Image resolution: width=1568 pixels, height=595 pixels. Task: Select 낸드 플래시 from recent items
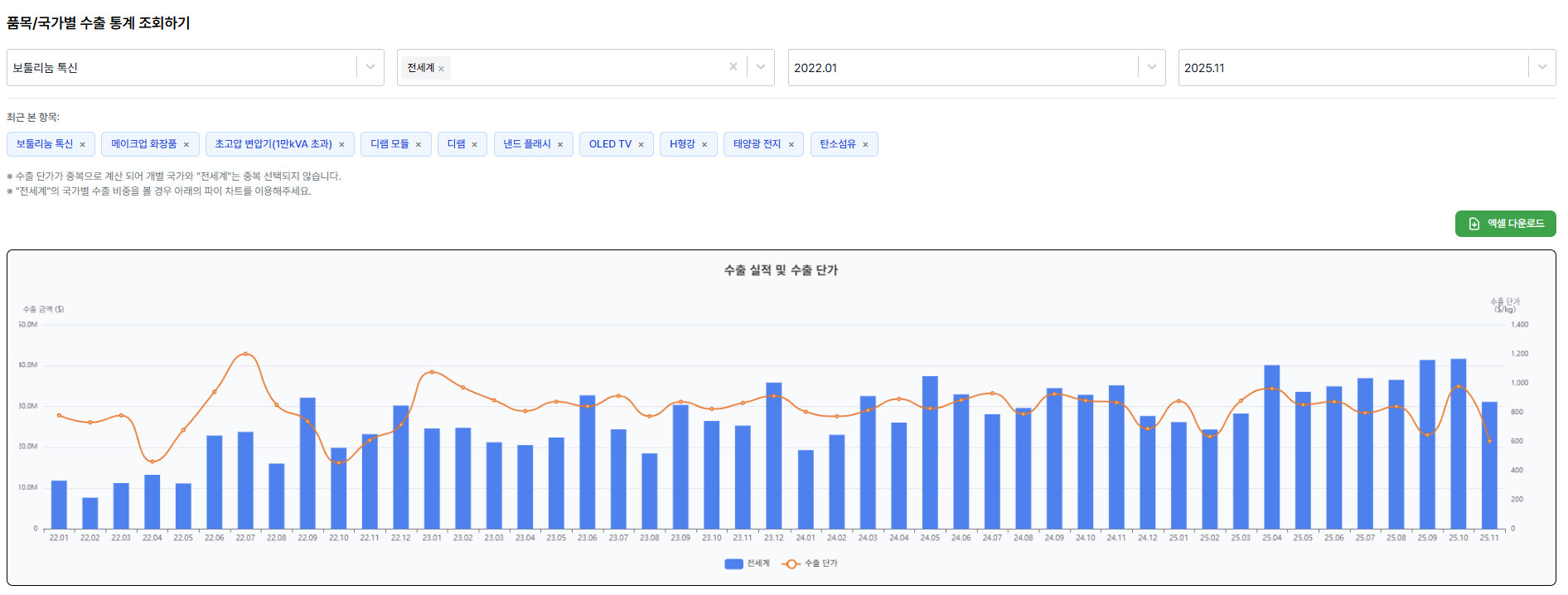tap(526, 144)
